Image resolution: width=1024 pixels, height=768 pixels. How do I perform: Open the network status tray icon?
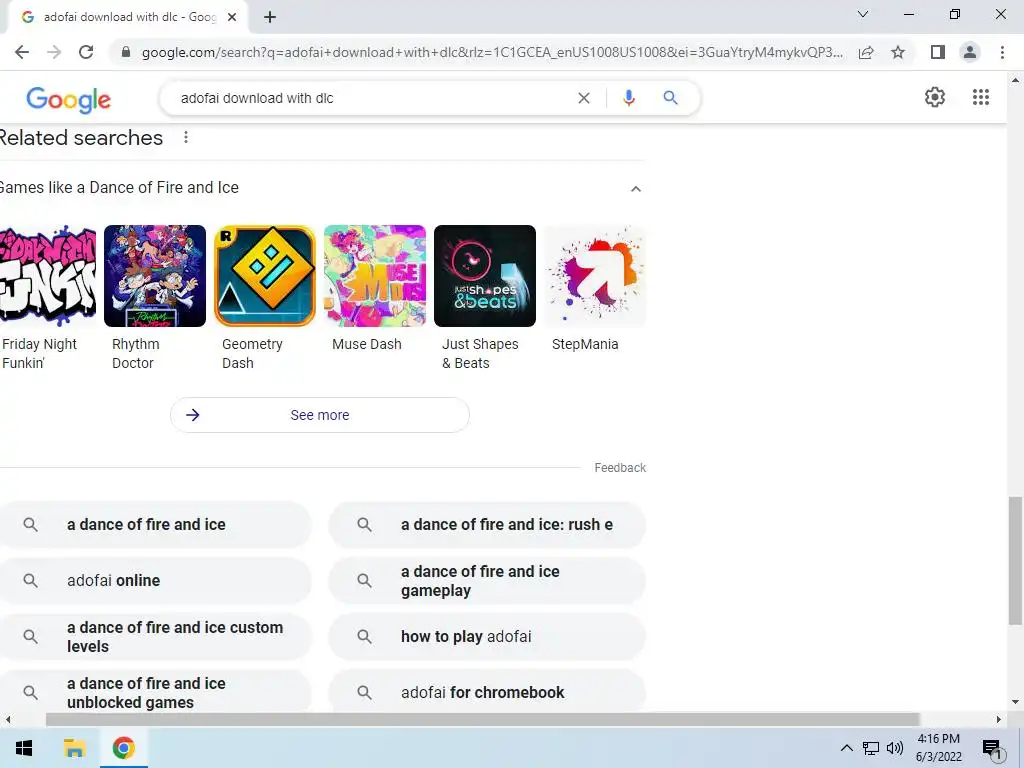pyautogui.click(x=871, y=748)
